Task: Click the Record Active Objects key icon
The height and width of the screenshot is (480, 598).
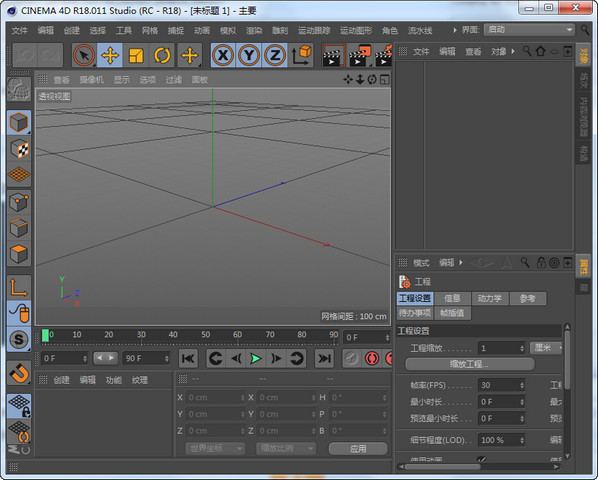Action: click(352, 358)
